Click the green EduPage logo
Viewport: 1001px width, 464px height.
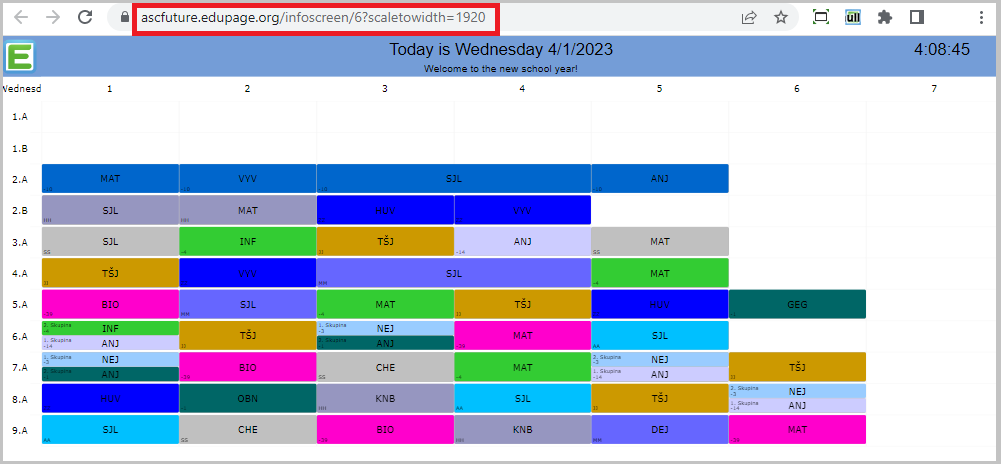[20, 56]
